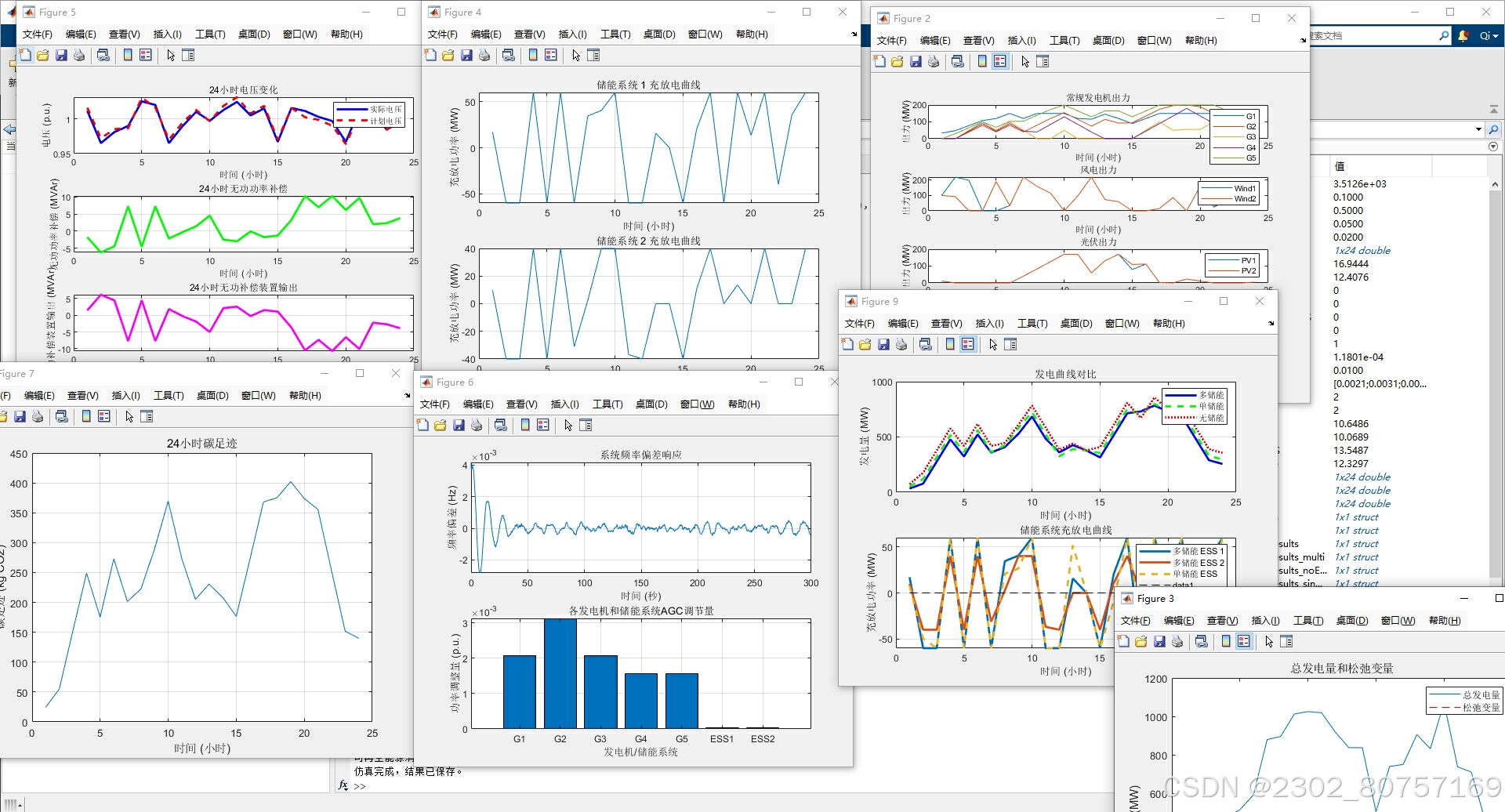Toggle Insert Legend off in Figure 2
Screen dimensions: 1505x812
click(x=1000, y=61)
